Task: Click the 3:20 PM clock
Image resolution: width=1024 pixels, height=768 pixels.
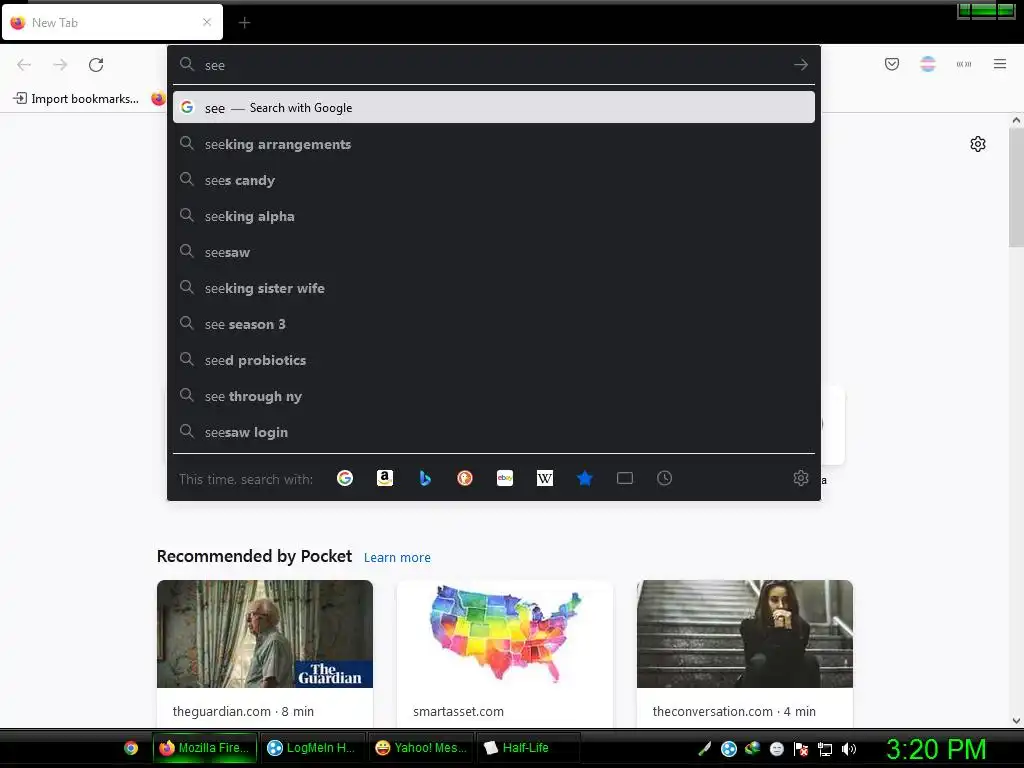Action: pos(936,749)
